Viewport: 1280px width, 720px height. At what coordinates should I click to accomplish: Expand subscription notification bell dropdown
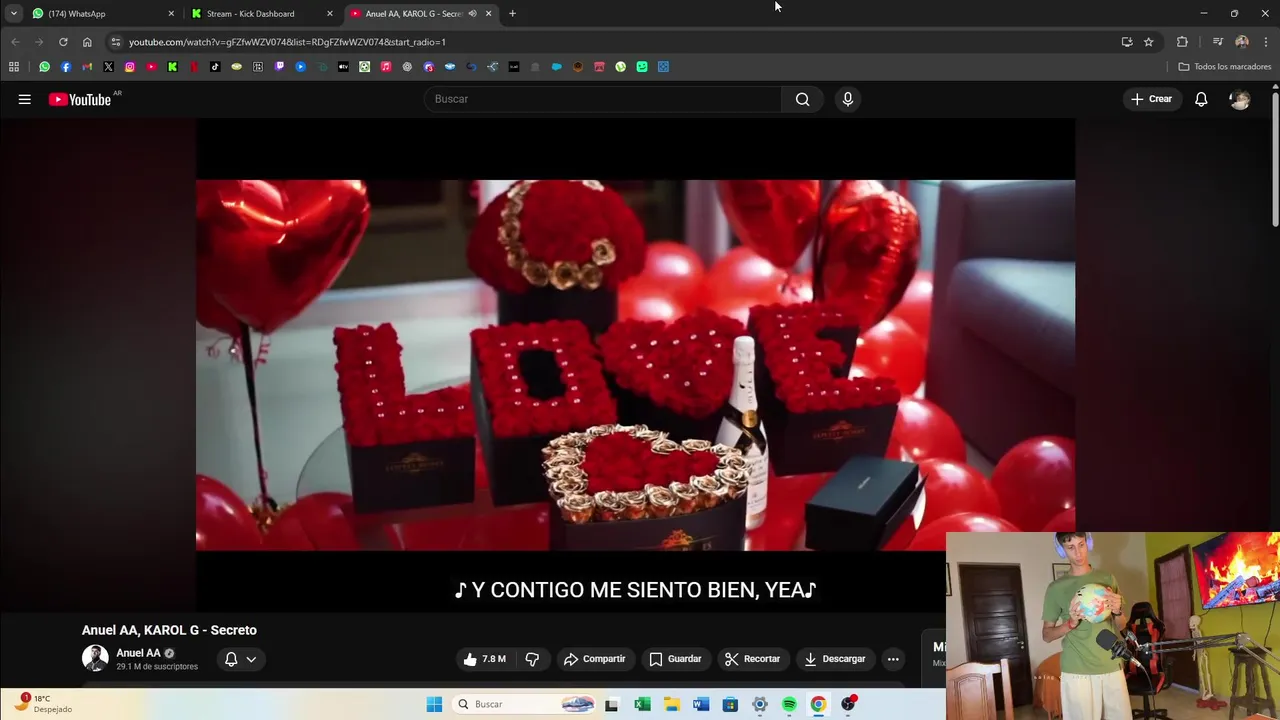tap(240, 659)
